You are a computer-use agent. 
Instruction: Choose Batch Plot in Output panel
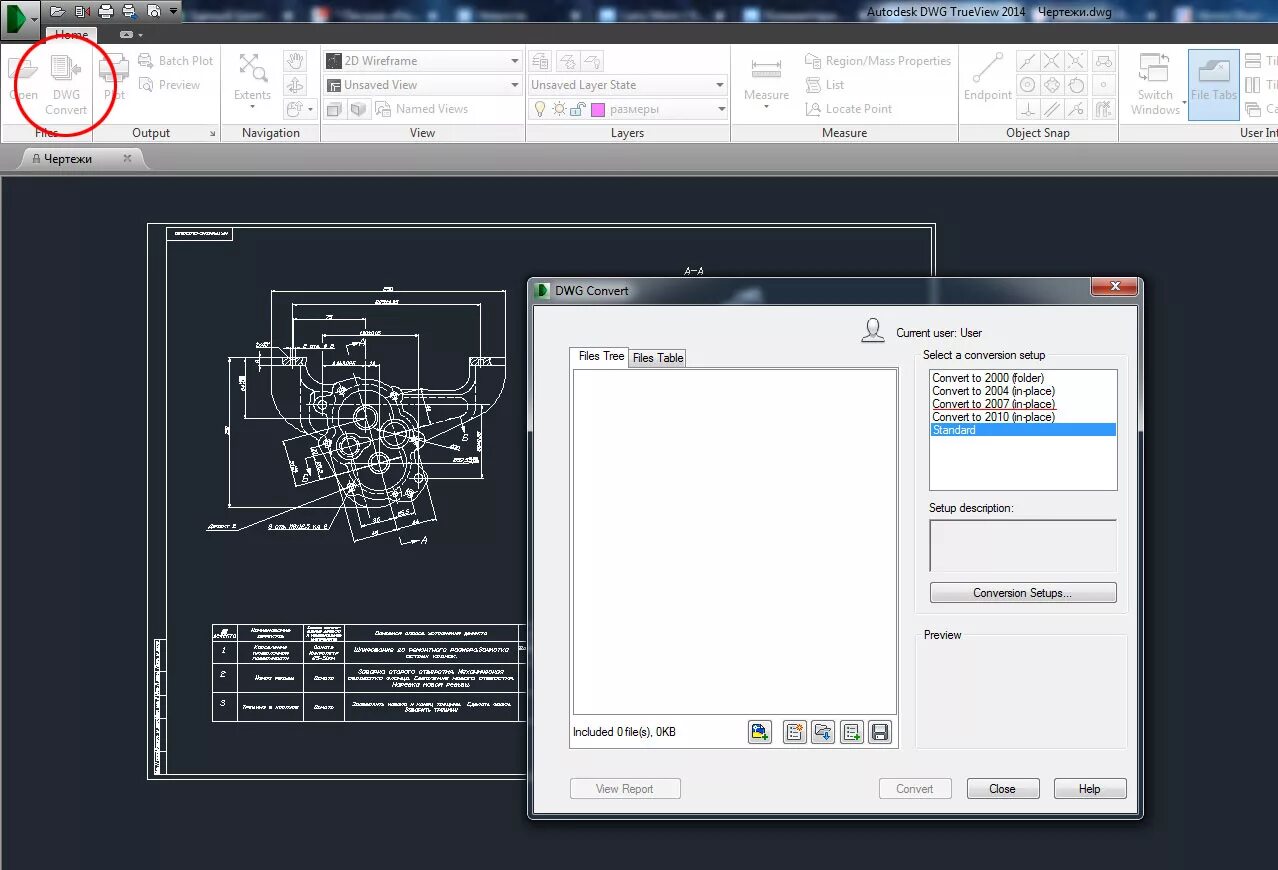pos(175,61)
